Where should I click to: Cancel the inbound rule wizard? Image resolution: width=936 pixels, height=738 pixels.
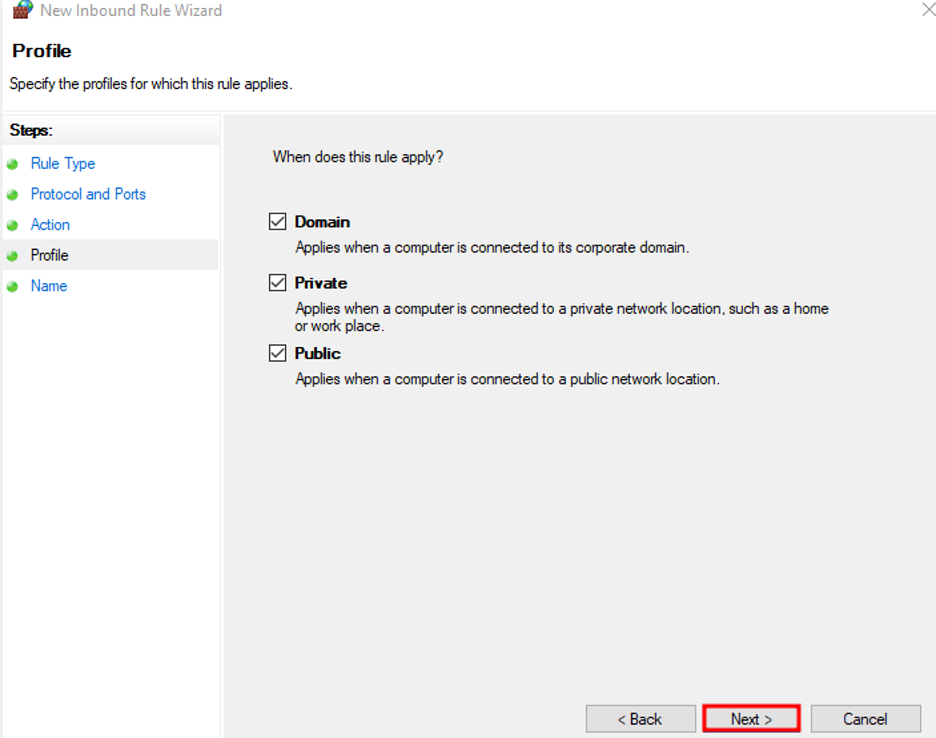[866, 718]
